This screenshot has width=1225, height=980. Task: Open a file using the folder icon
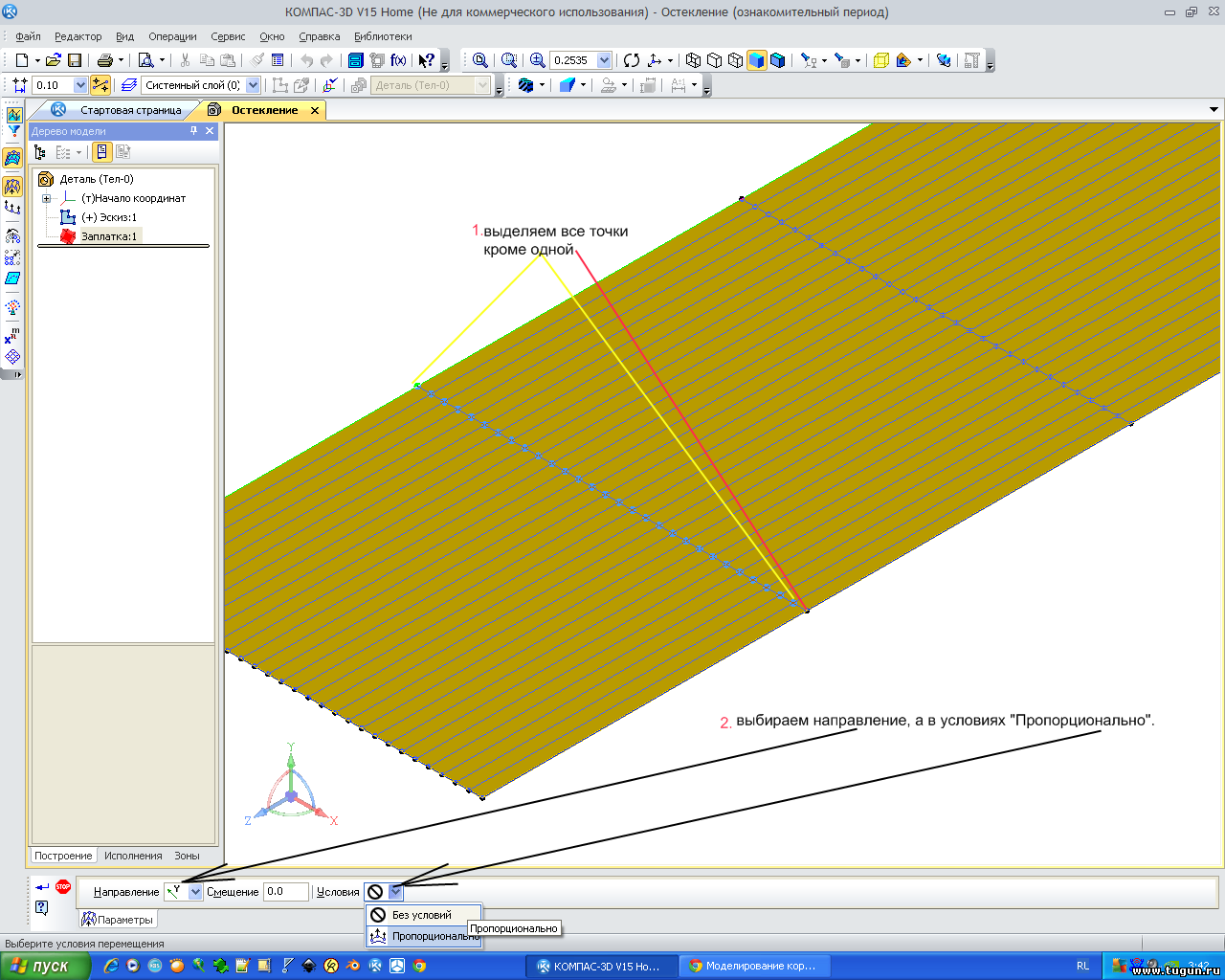(53, 60)
